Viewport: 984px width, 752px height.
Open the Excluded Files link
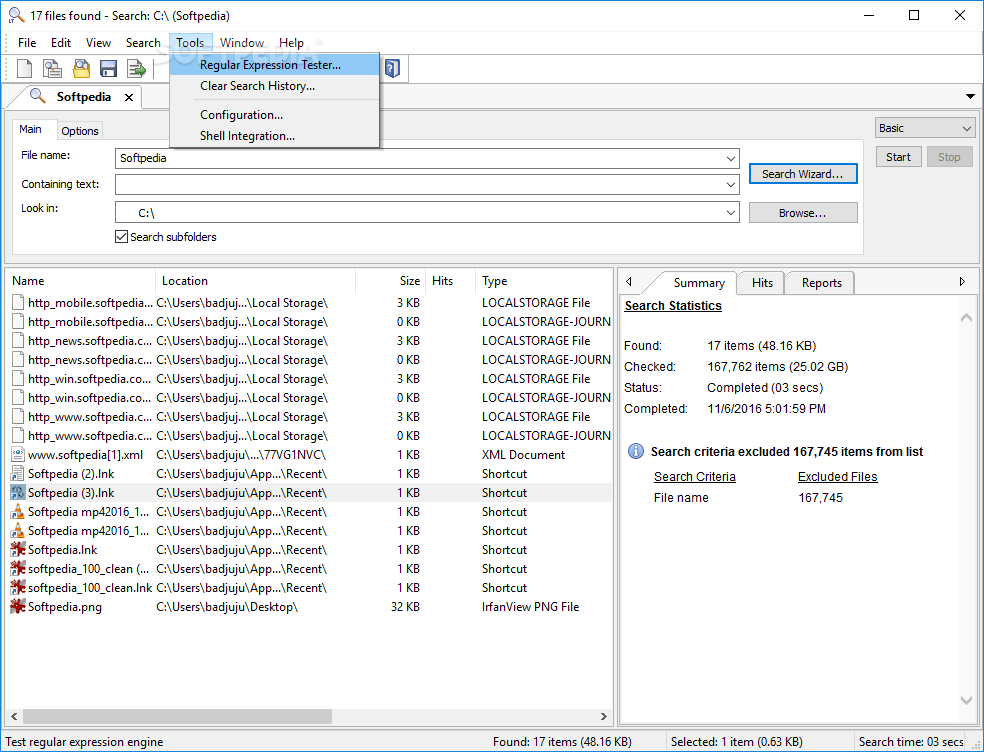click(837, 476)
